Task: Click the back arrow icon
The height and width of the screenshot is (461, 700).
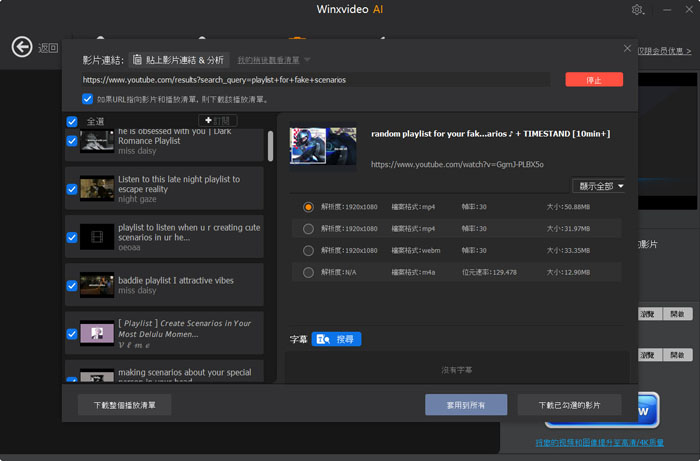Action: point(22,47)
